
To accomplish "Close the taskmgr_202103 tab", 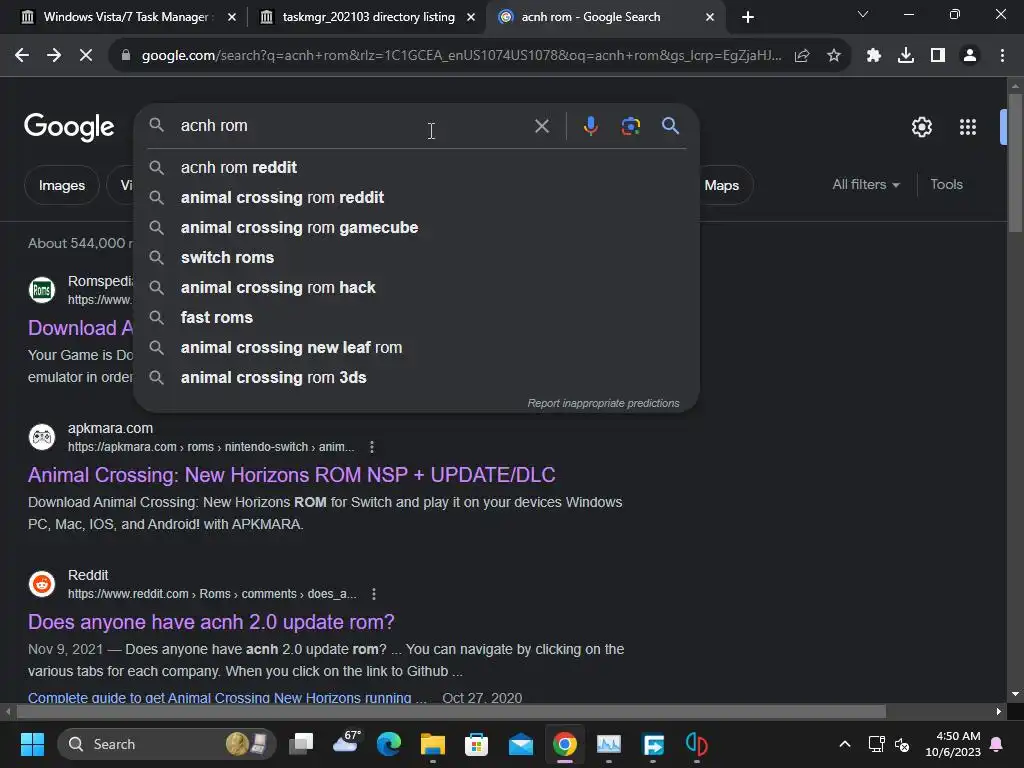I will [471, 17].
